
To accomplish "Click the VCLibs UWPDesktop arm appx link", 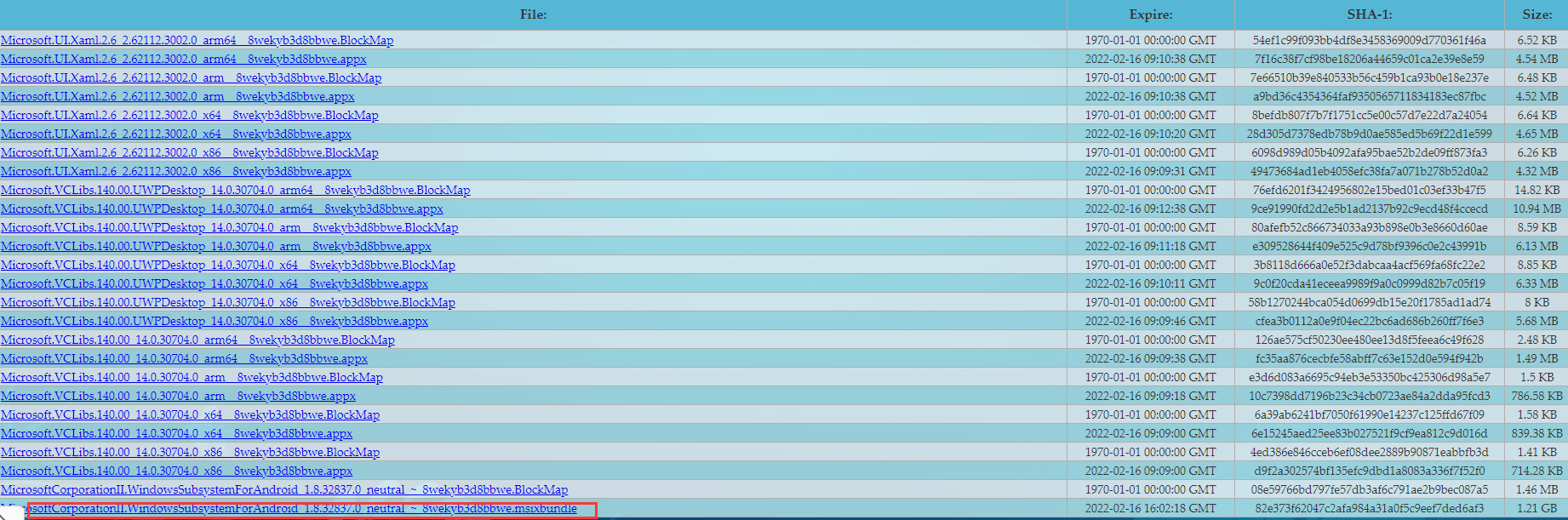I will [x=215, y=246].
